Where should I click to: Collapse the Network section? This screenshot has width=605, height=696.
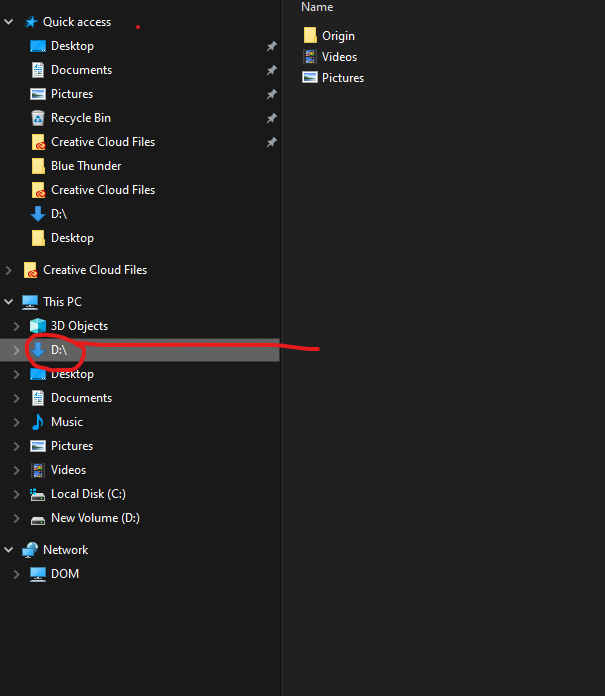pos(8,550)
